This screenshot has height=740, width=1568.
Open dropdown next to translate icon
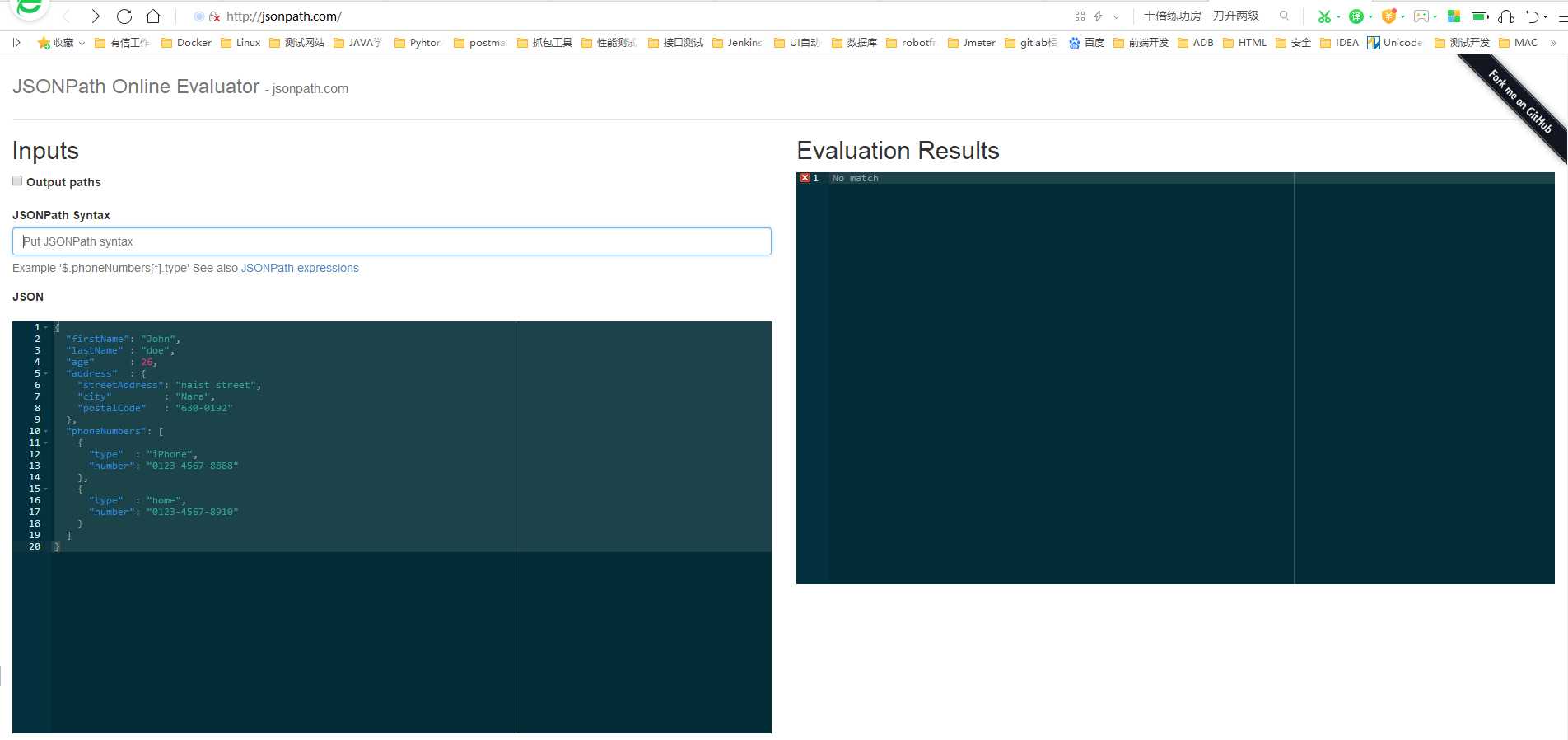point(1370,16)
